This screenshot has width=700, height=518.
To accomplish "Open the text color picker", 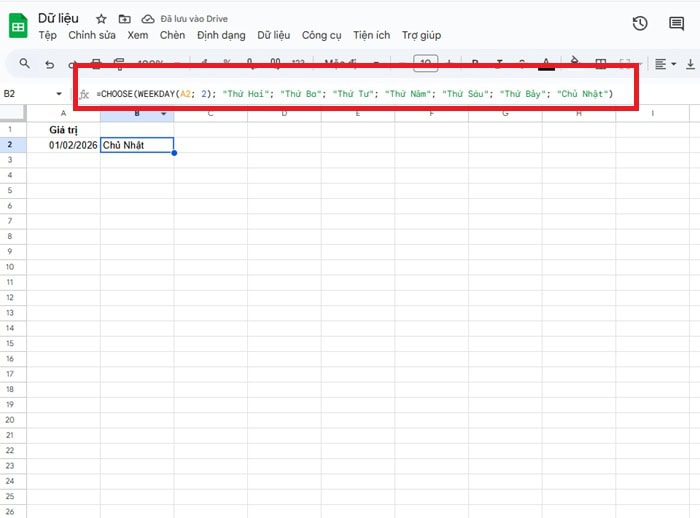I will [546, 64].
